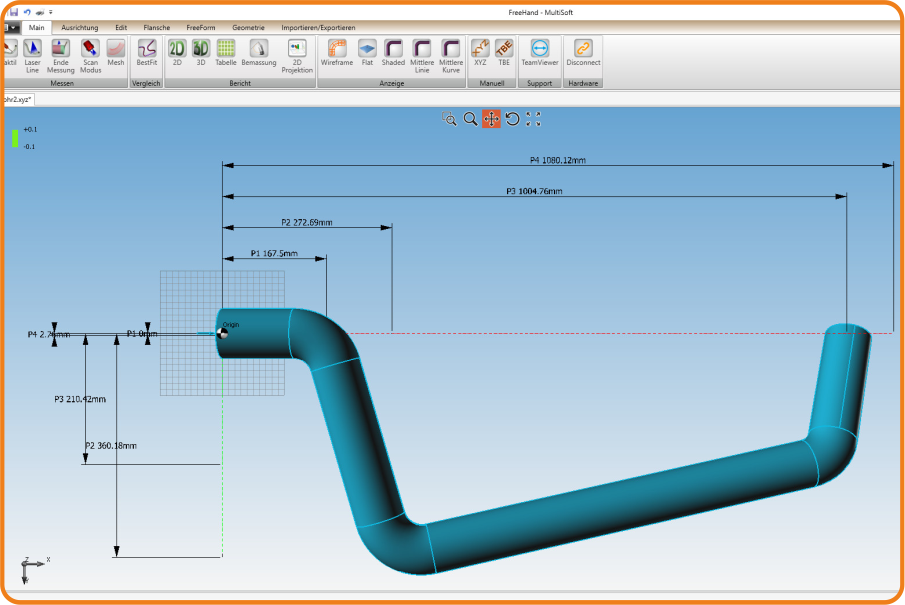Open the Scan Modus tool

pyautogui.click(x=90, y=53)
